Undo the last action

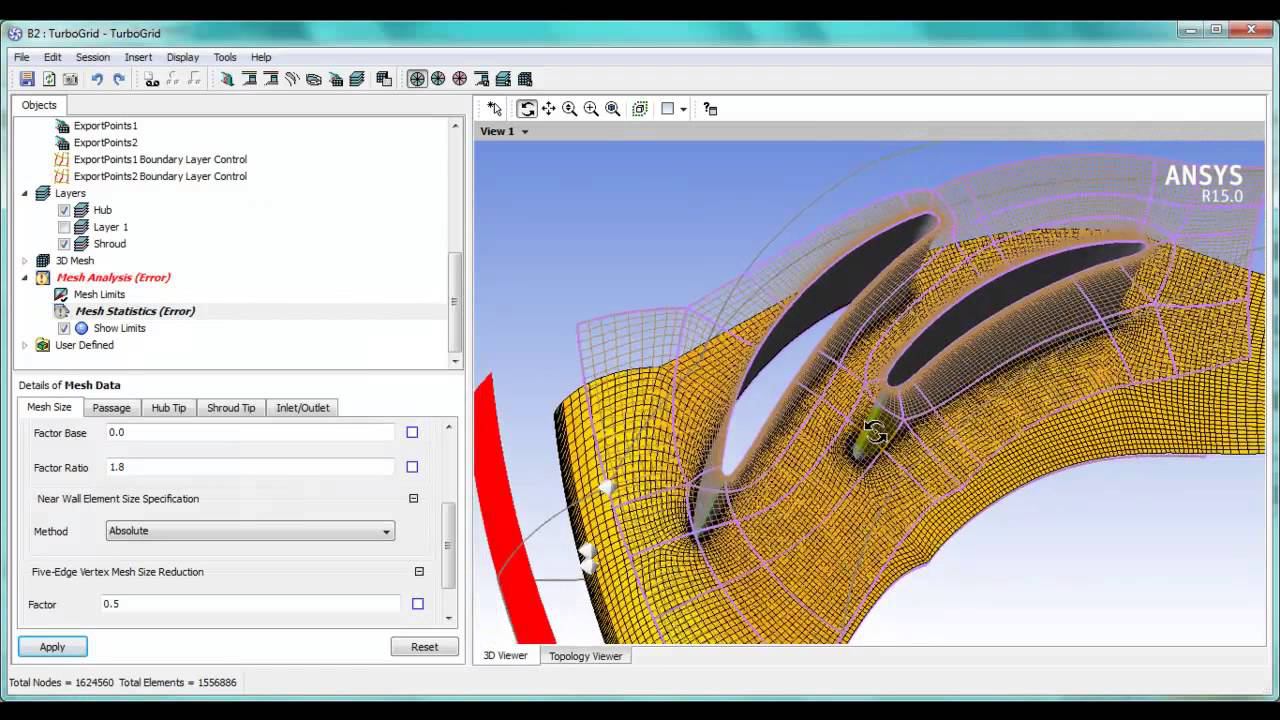(97, 79)
